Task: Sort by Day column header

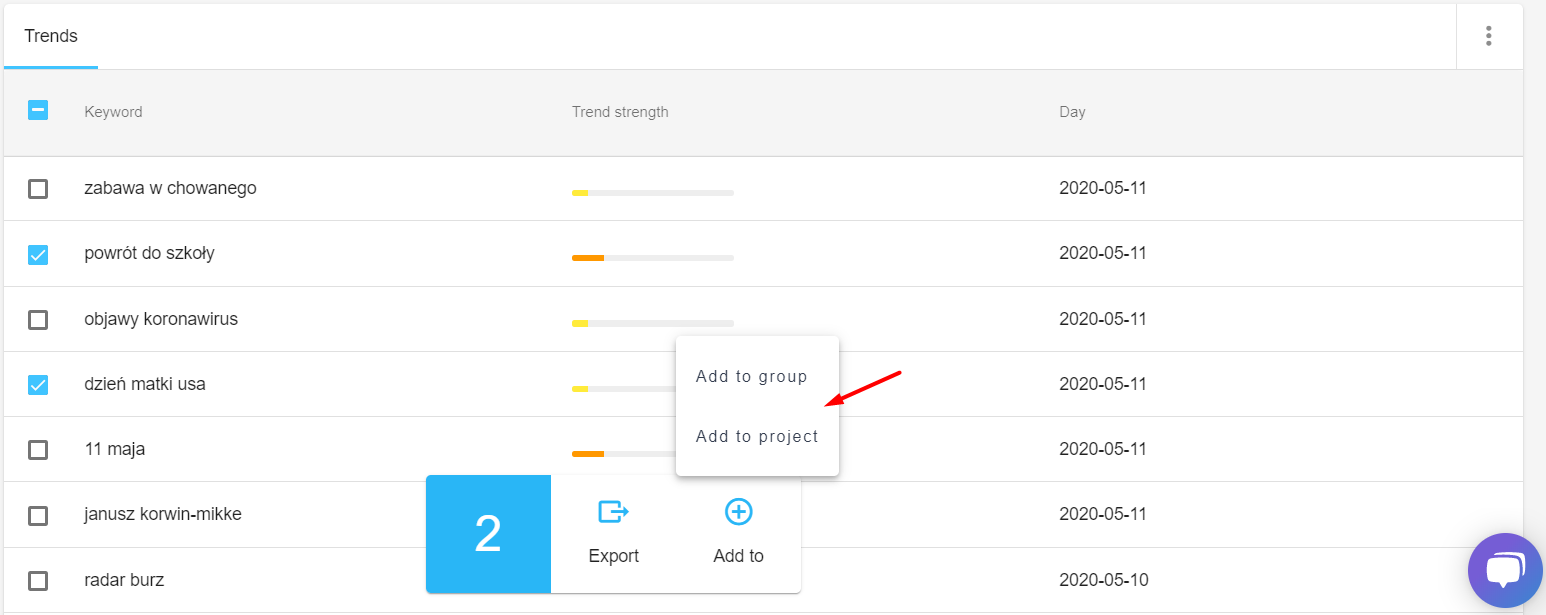Action: pyautogui.click(x=1072, y=112)
